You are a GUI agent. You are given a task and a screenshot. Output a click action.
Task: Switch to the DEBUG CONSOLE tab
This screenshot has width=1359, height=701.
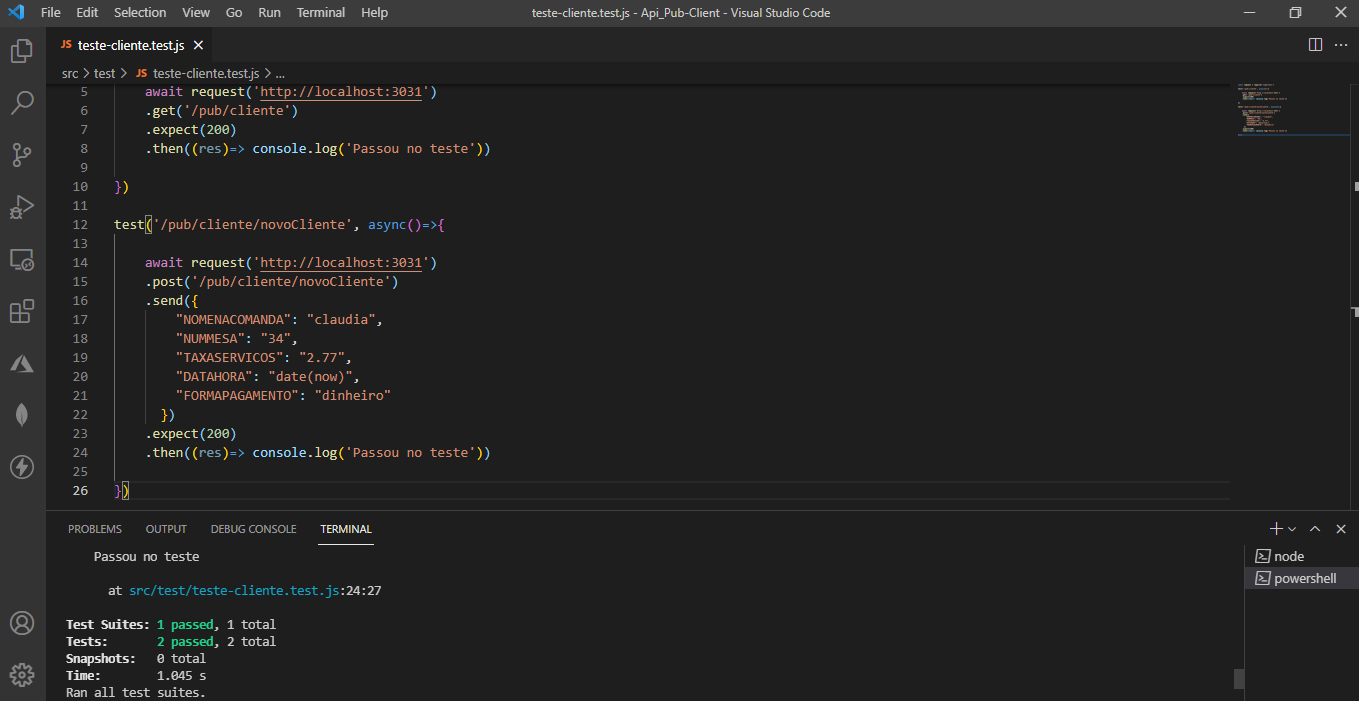click(x=253, y=528)
